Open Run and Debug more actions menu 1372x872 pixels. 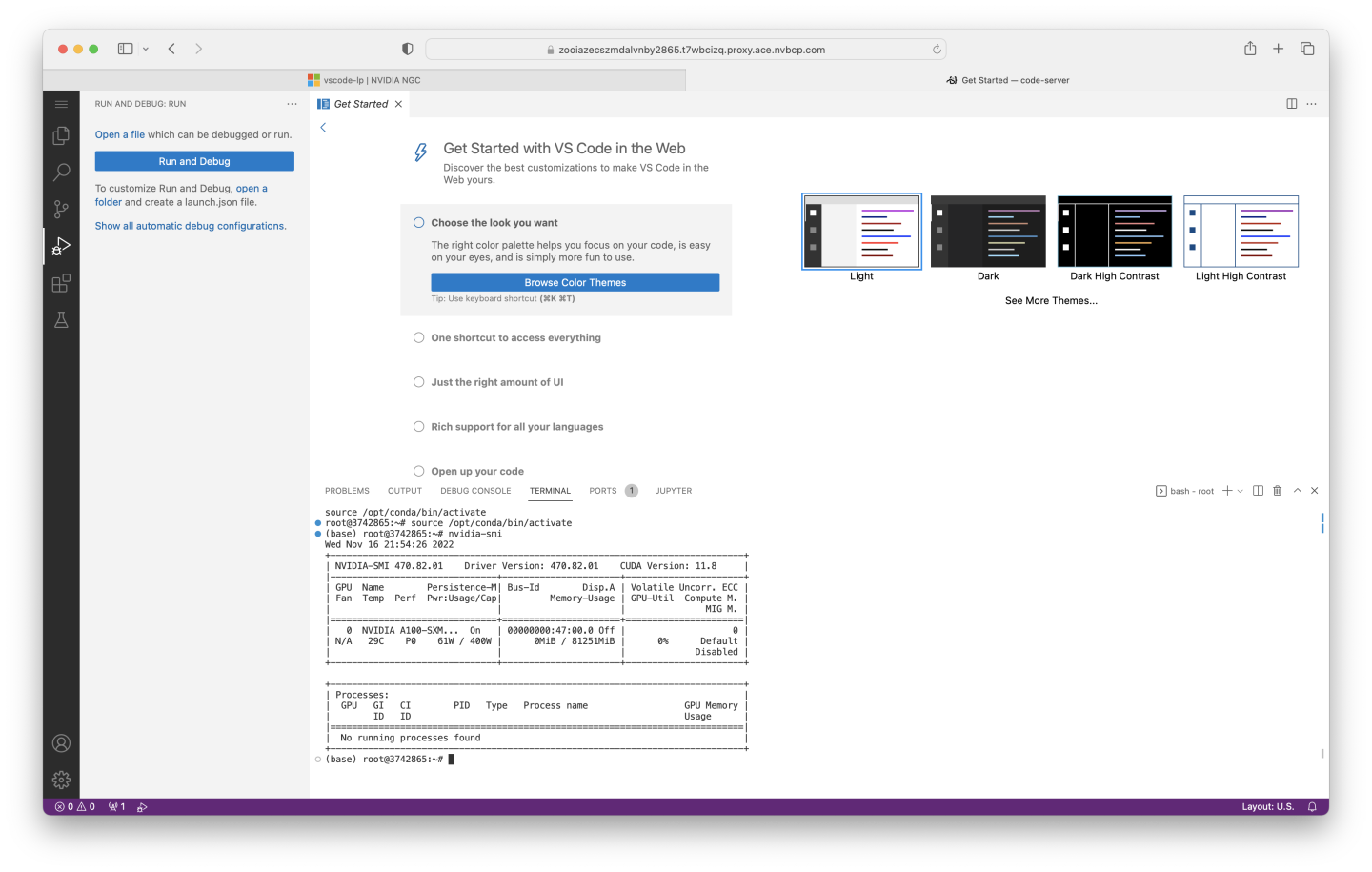coord(292,104)
